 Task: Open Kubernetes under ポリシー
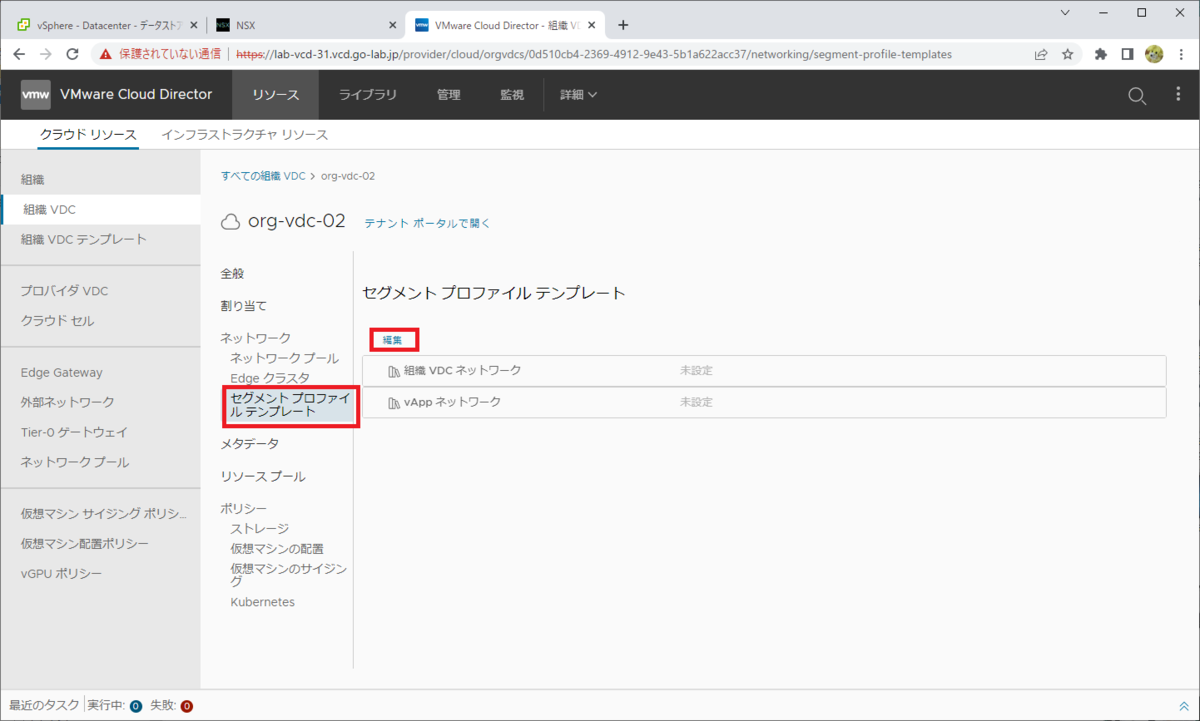263,602
